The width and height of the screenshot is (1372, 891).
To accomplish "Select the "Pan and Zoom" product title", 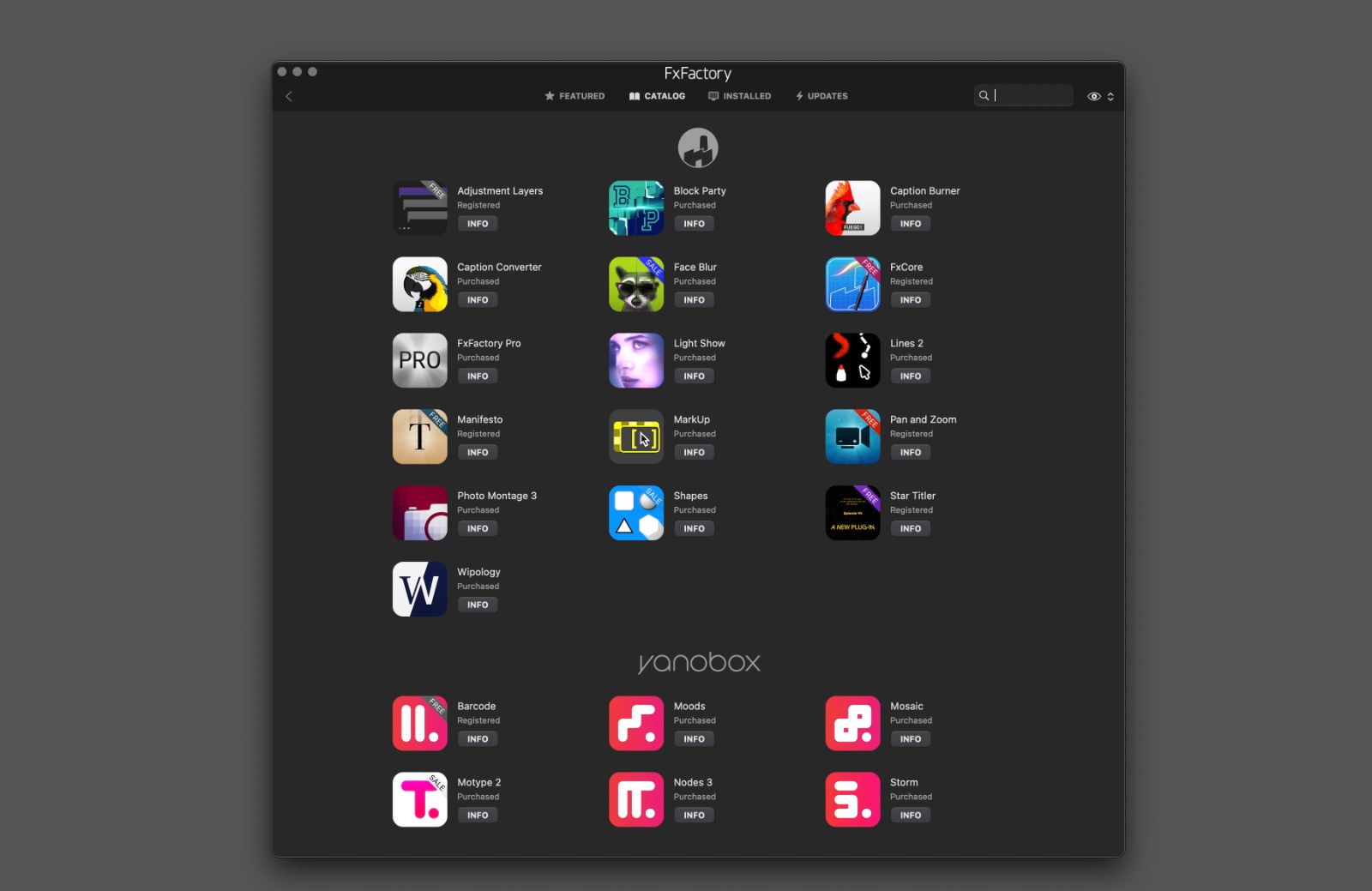I will coord(923,420).
